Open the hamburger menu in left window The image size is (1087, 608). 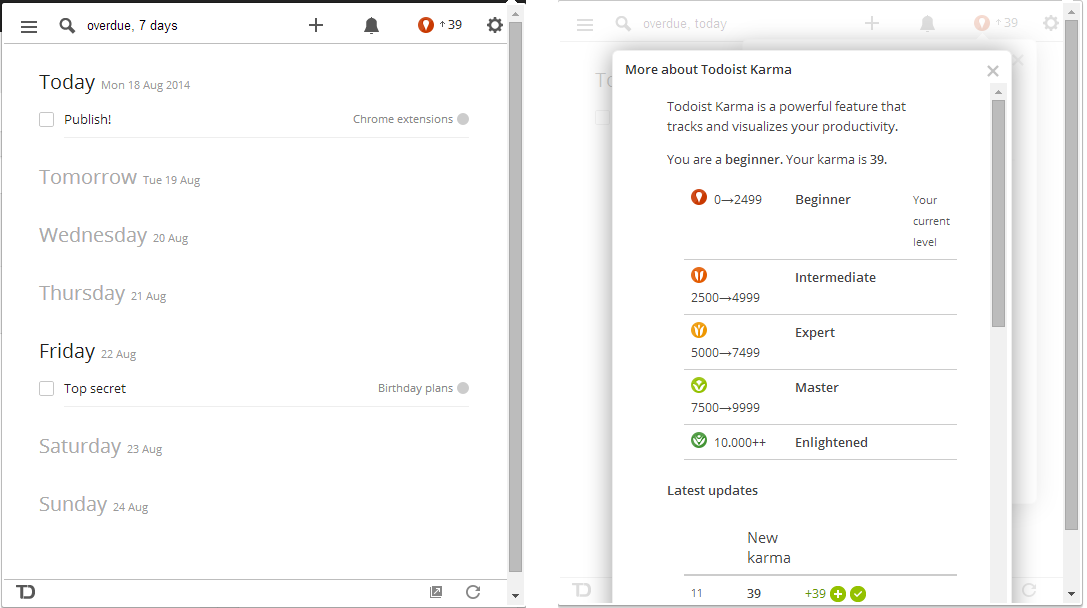pos(28,26)
